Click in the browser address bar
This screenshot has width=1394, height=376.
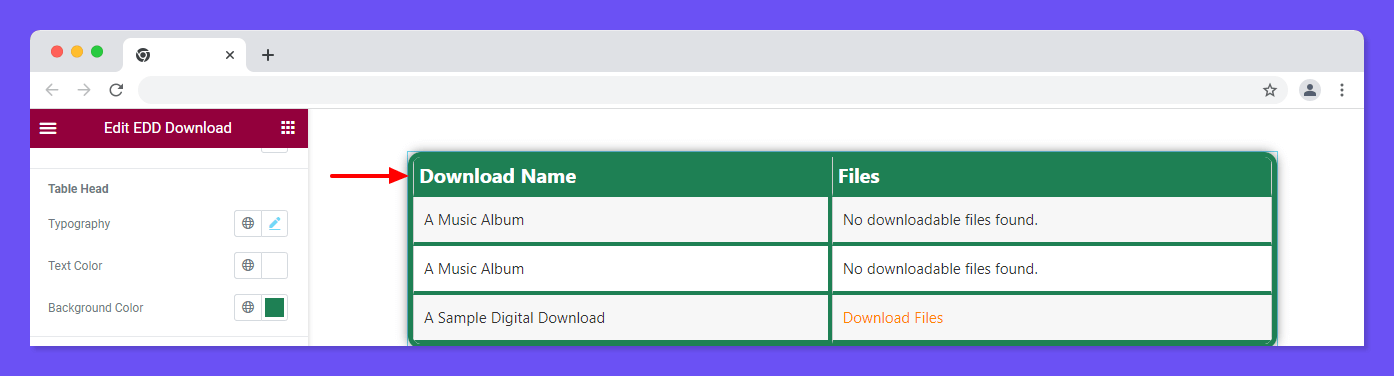tap(700, 90)
